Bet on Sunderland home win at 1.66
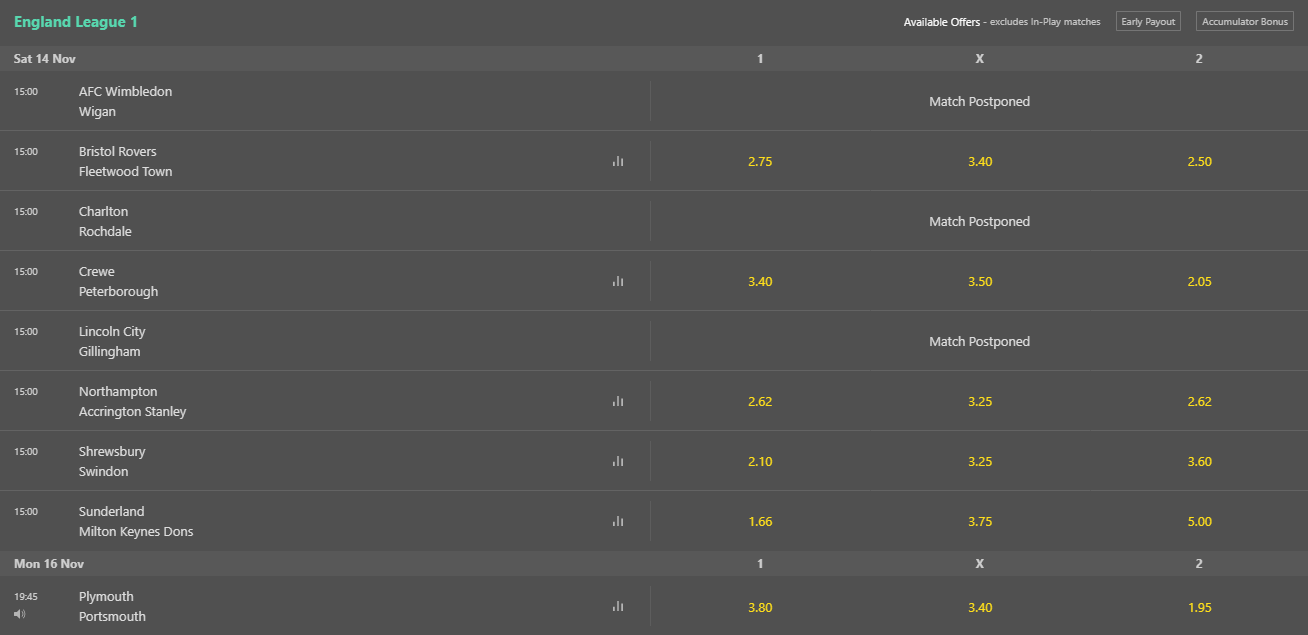 [x=760, y=521]
